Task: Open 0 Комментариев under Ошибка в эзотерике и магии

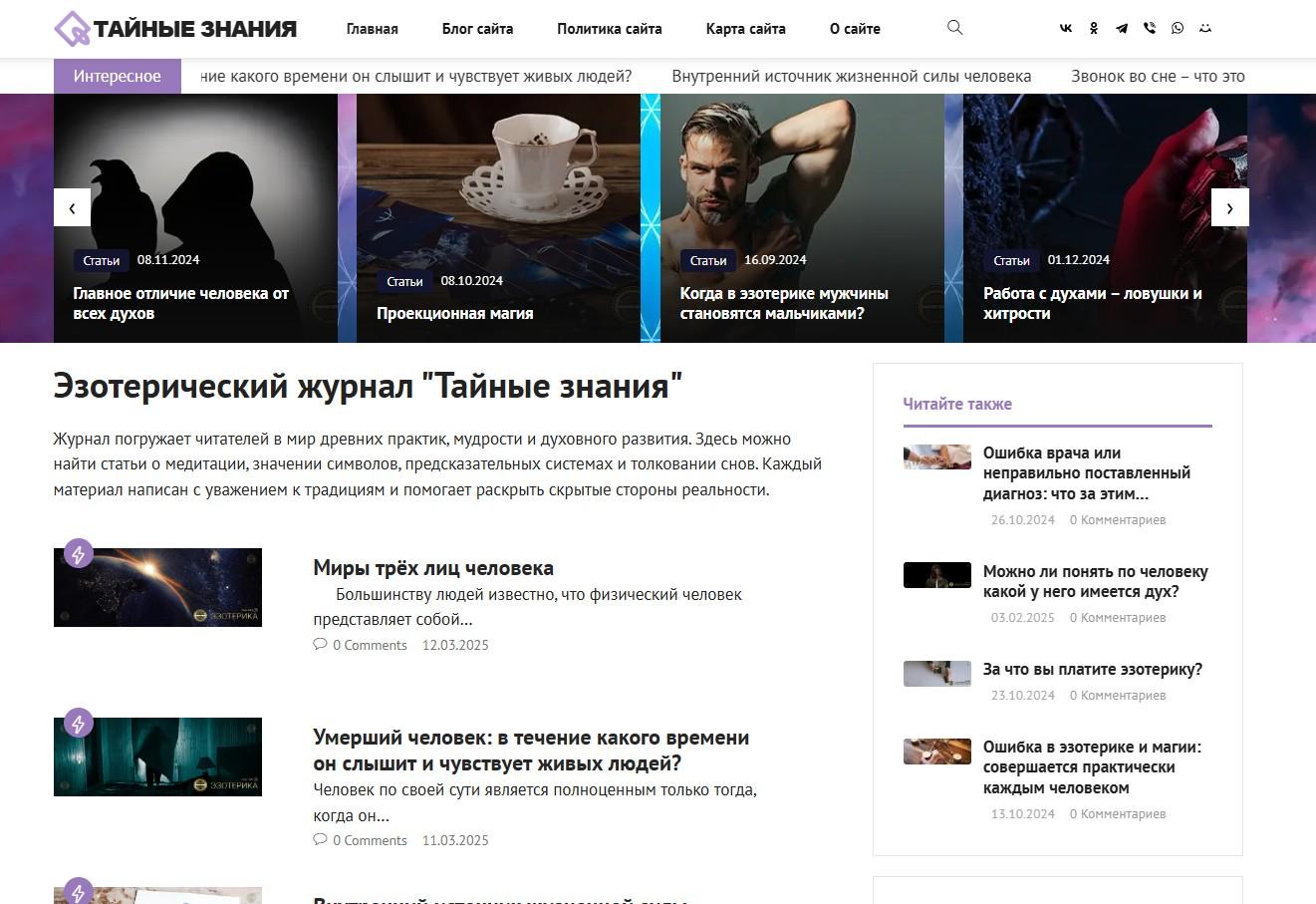Action: click(1118, 814)
